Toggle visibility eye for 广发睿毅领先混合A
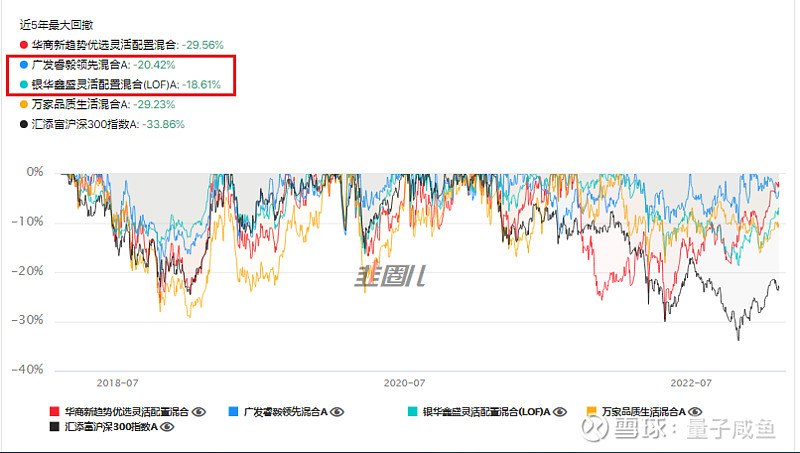 point(337,412)
